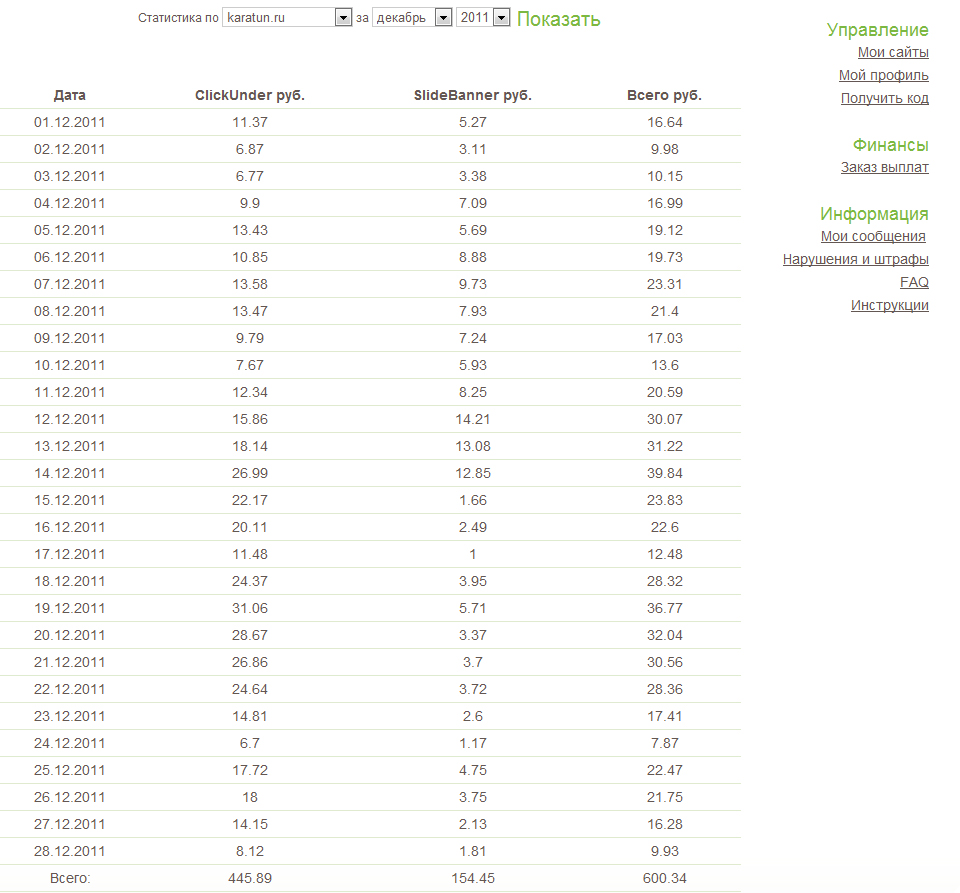The width and height of the screenshot is (960, 893).
Task: Click the Показать link
Action: 558,19
